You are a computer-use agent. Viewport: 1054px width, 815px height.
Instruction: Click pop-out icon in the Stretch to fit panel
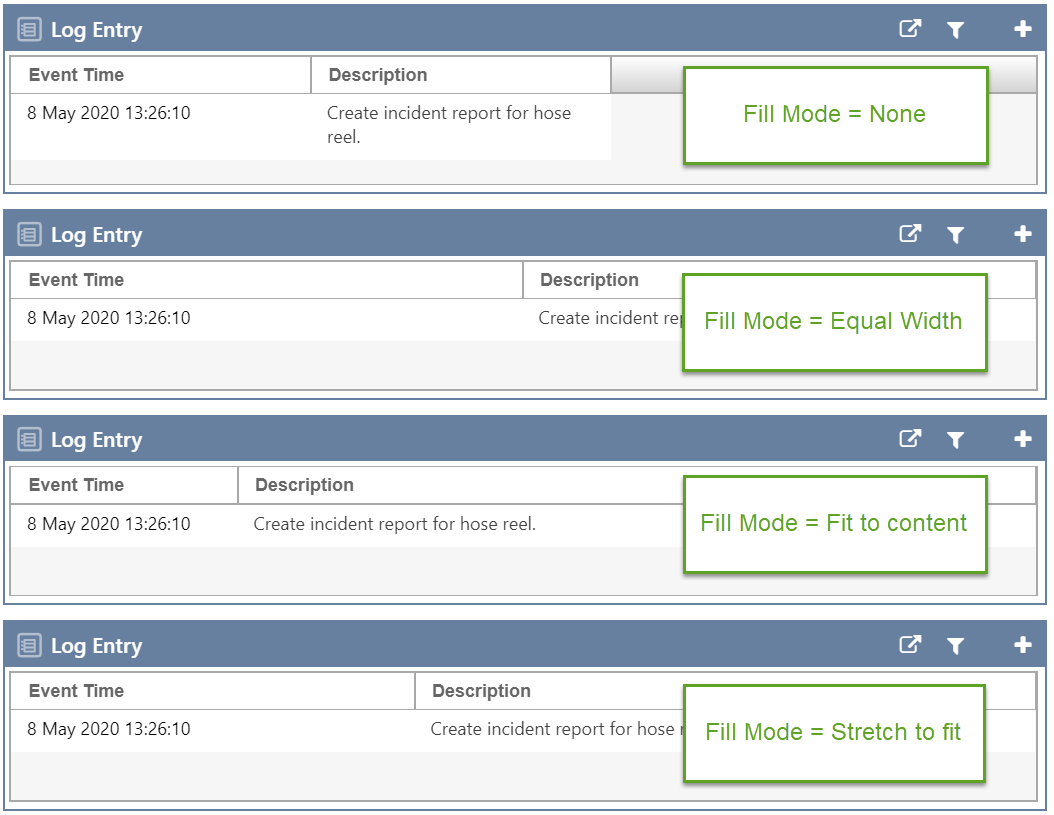[x=909, y=645]
